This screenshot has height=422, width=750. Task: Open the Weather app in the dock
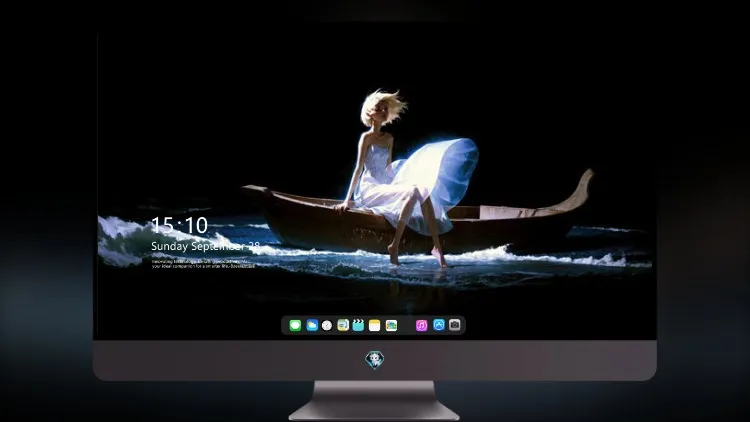(312, 325)
